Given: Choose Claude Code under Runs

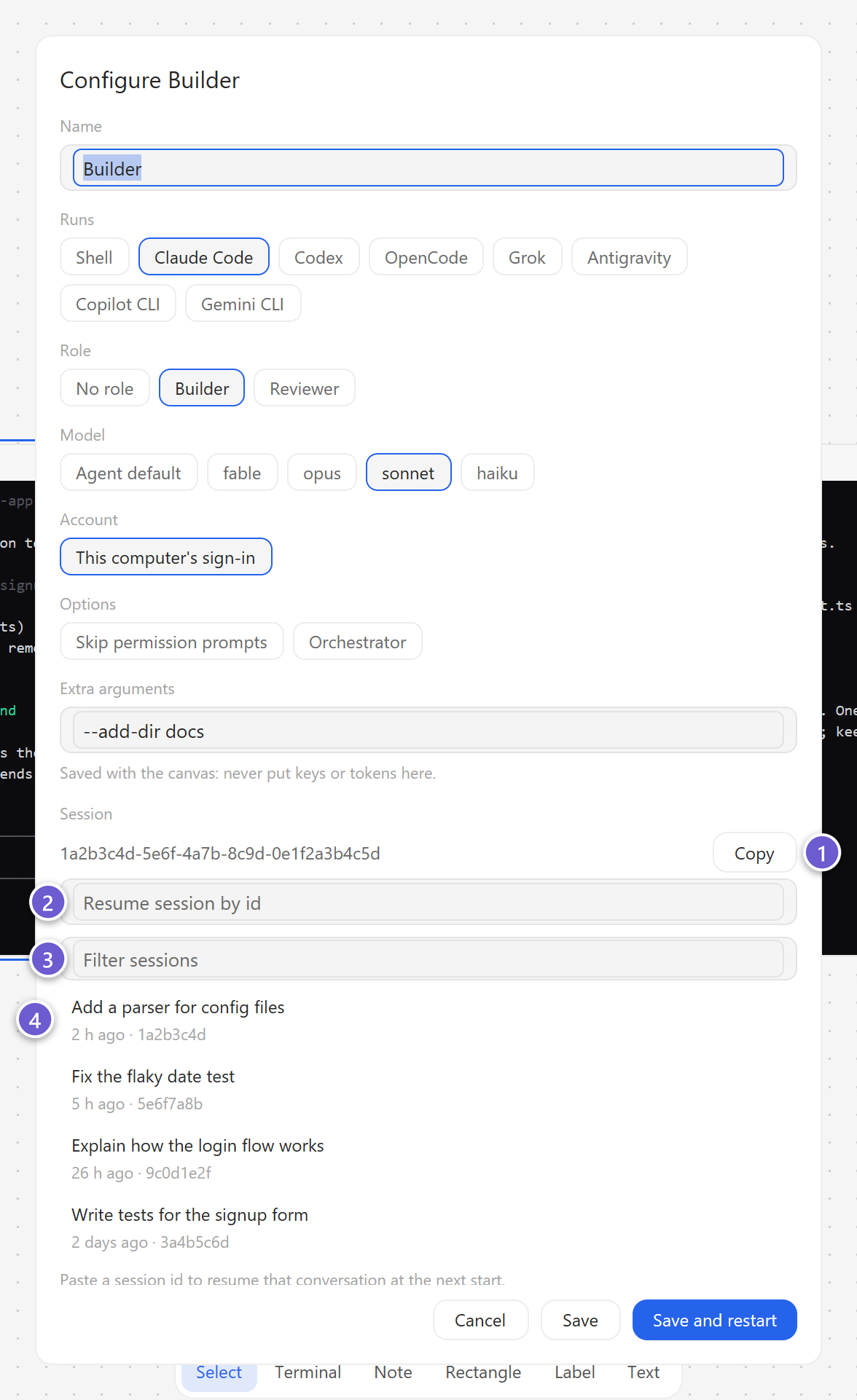Looking at the screenshot, I should pos(204,257).
